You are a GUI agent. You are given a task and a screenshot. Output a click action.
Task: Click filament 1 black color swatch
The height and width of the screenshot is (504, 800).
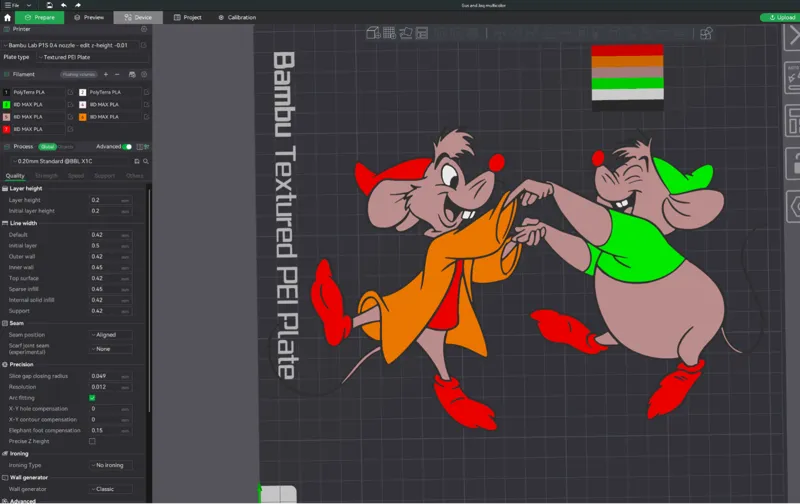pyautogui.click(x=6, y=92)
